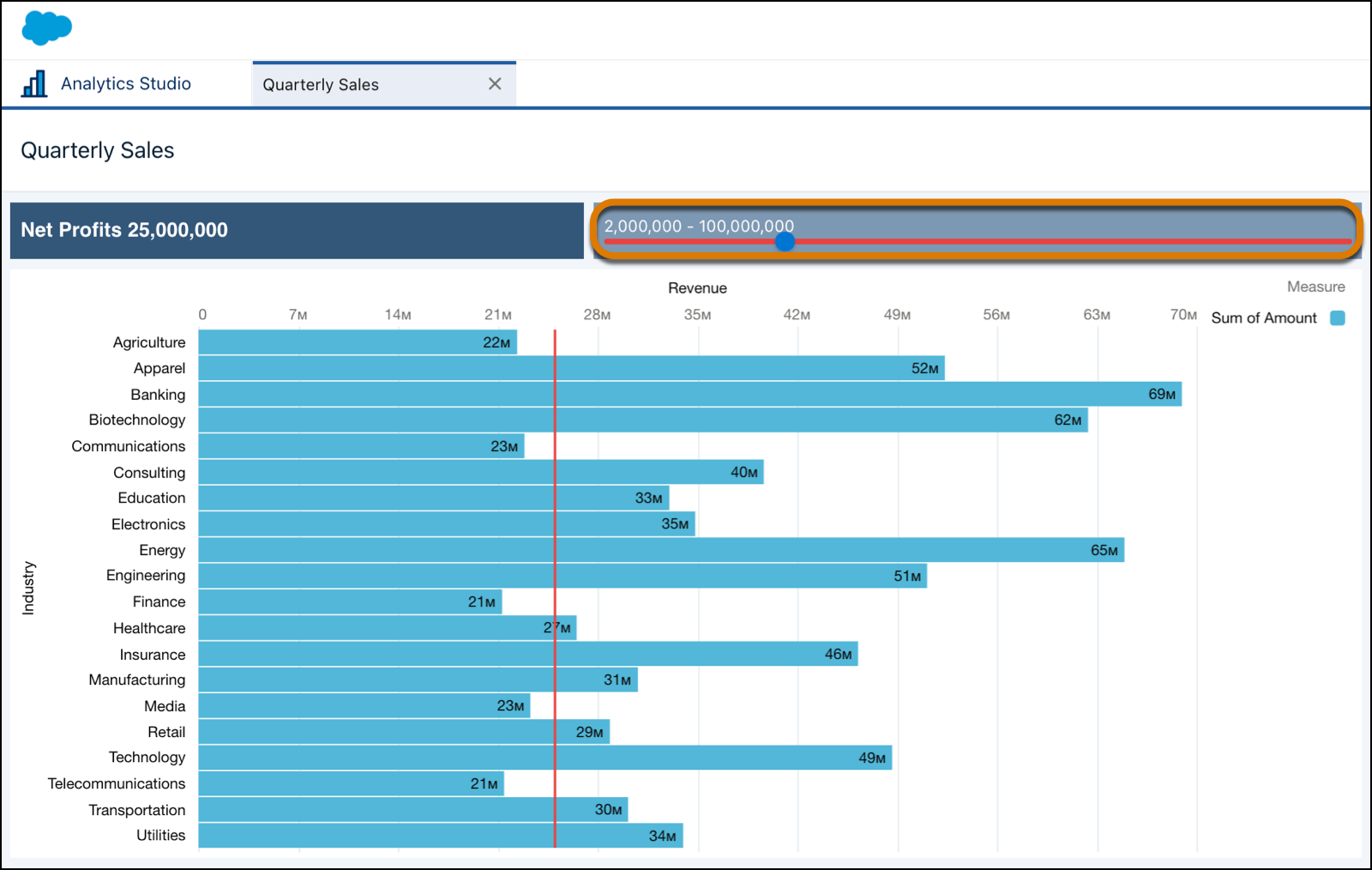
Task: Select the Apparel 52M bar
Action: [x=571, y=368]
